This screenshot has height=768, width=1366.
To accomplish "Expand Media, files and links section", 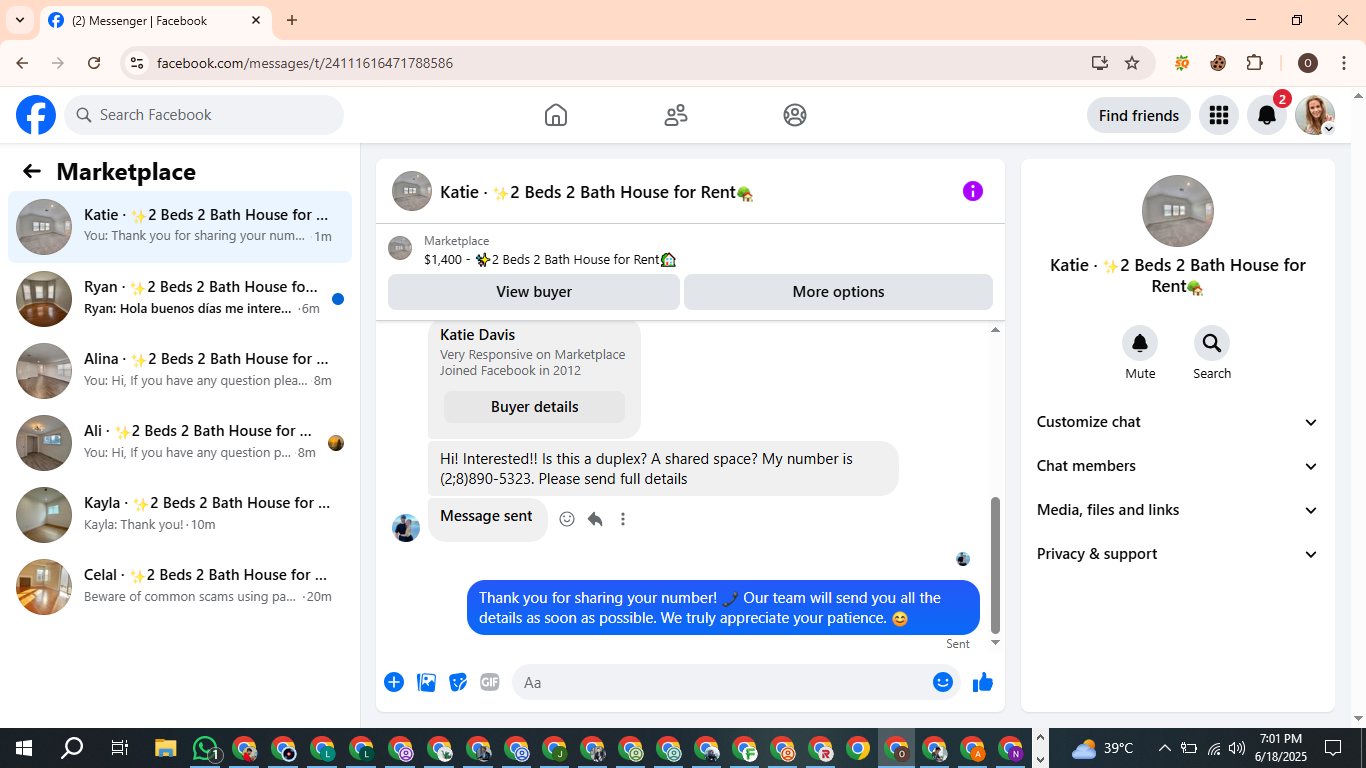I will pyautogui.click(x=1178, y=510).
